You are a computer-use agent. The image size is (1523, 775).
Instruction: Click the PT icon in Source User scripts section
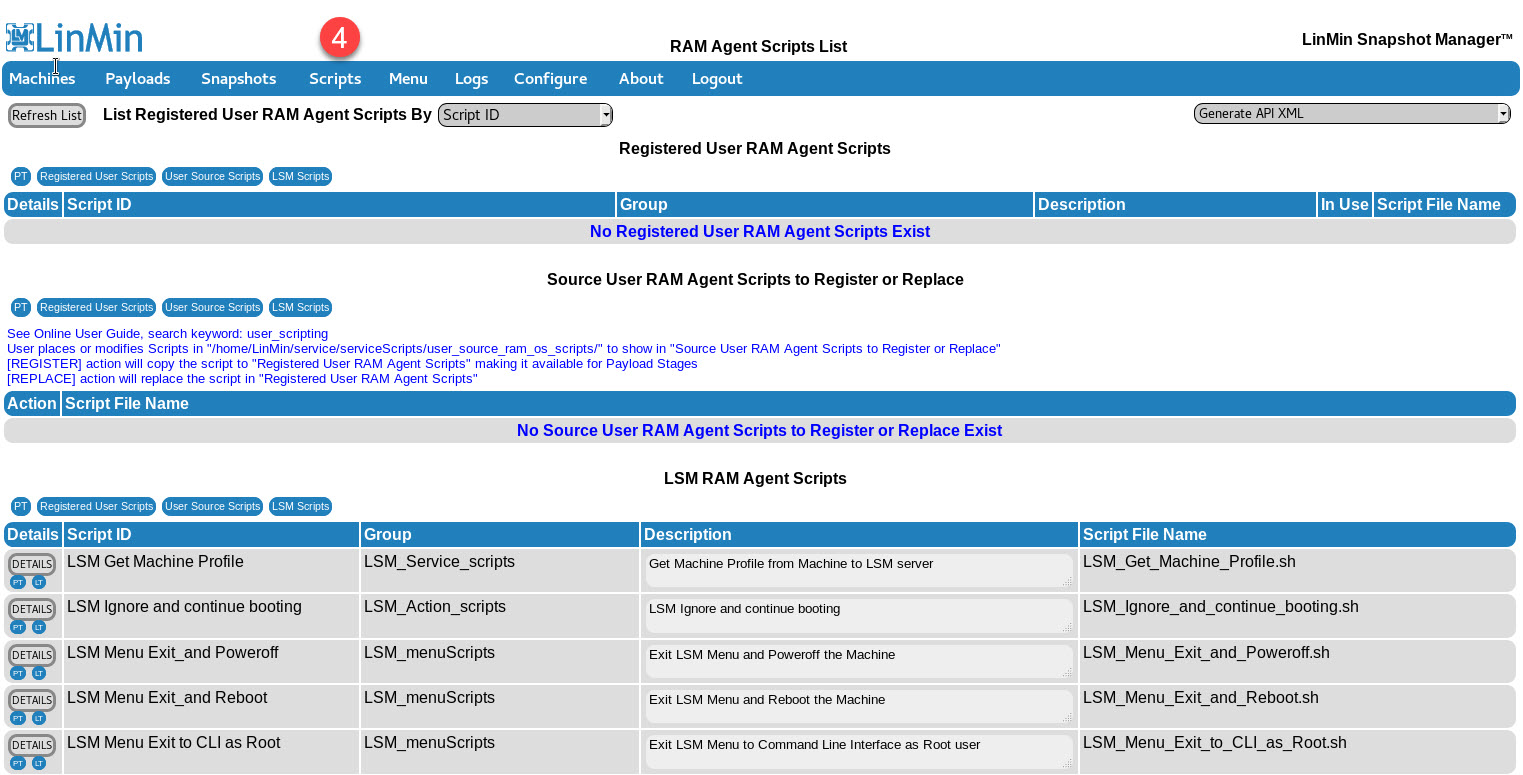click(x=21, y=307)
